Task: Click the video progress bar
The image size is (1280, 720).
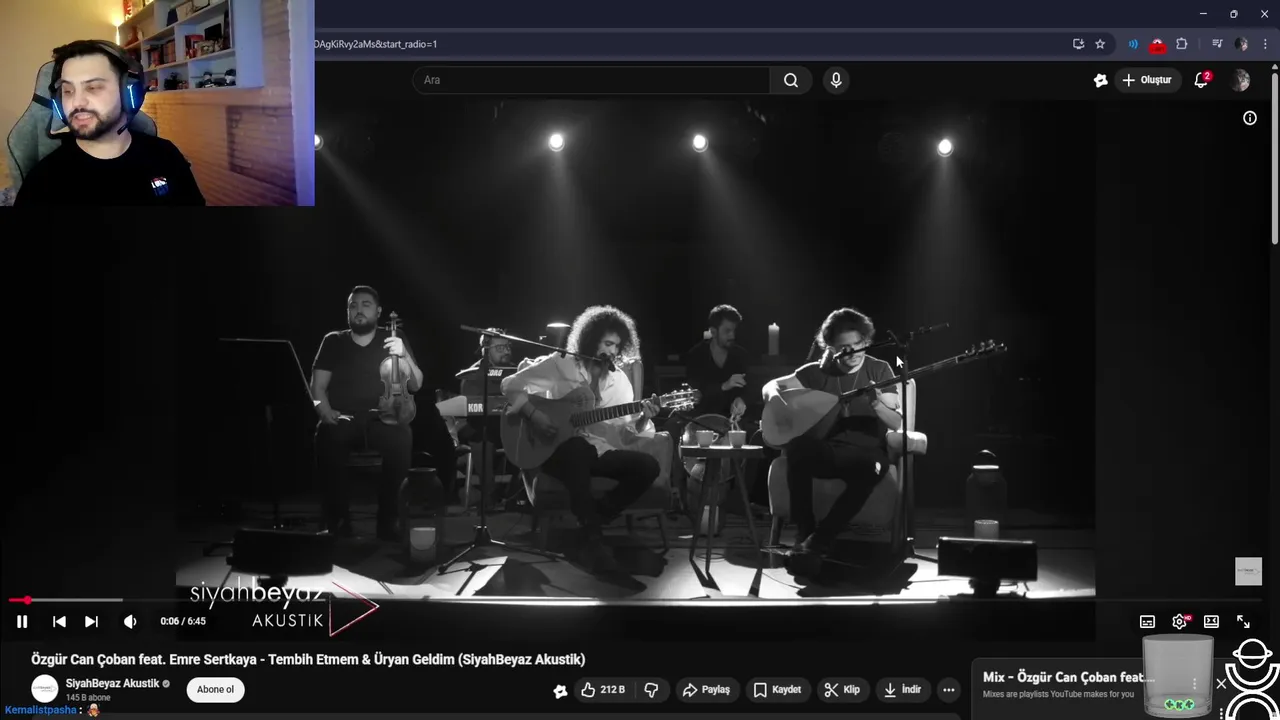Action: [636, 600]
